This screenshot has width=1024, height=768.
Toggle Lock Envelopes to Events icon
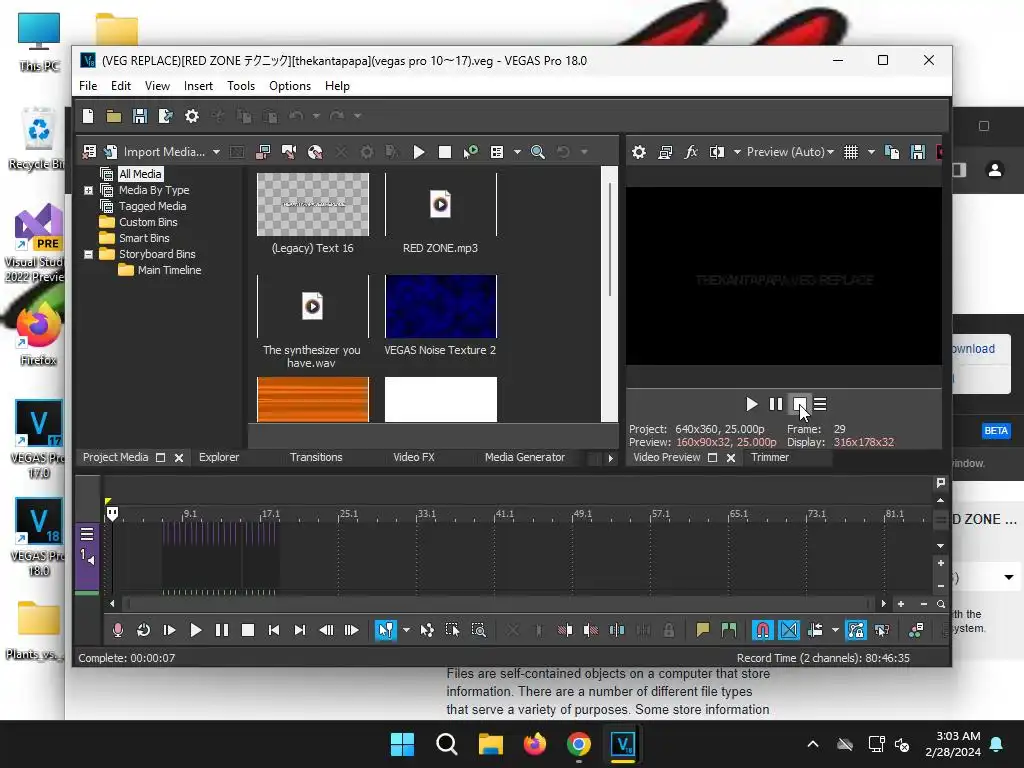[x=856, y=630]
